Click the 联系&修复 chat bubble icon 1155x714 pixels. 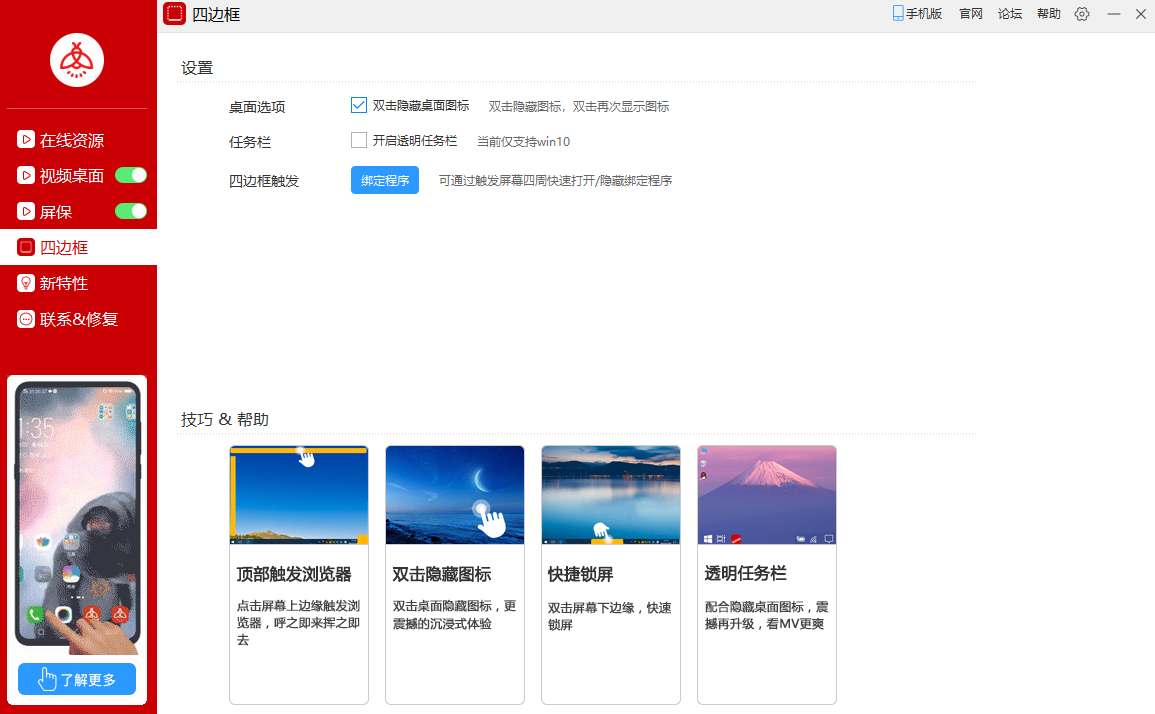[x=26, y=319]
